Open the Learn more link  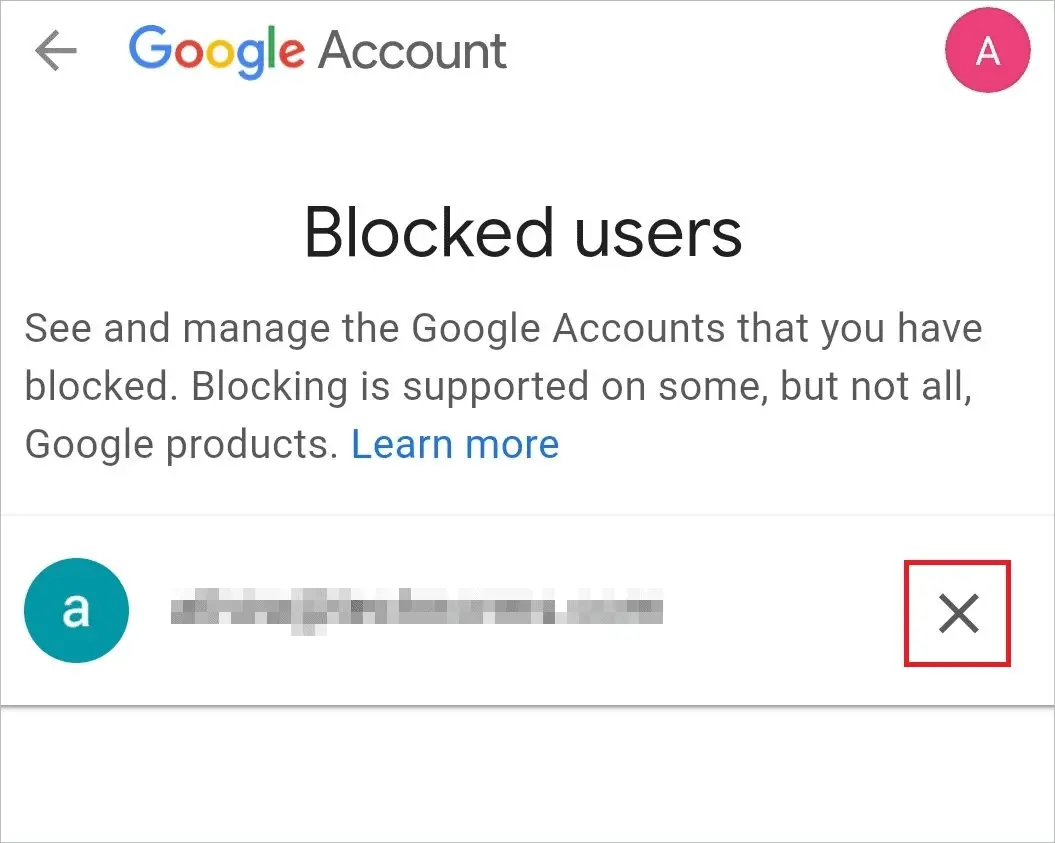(455, 445)
